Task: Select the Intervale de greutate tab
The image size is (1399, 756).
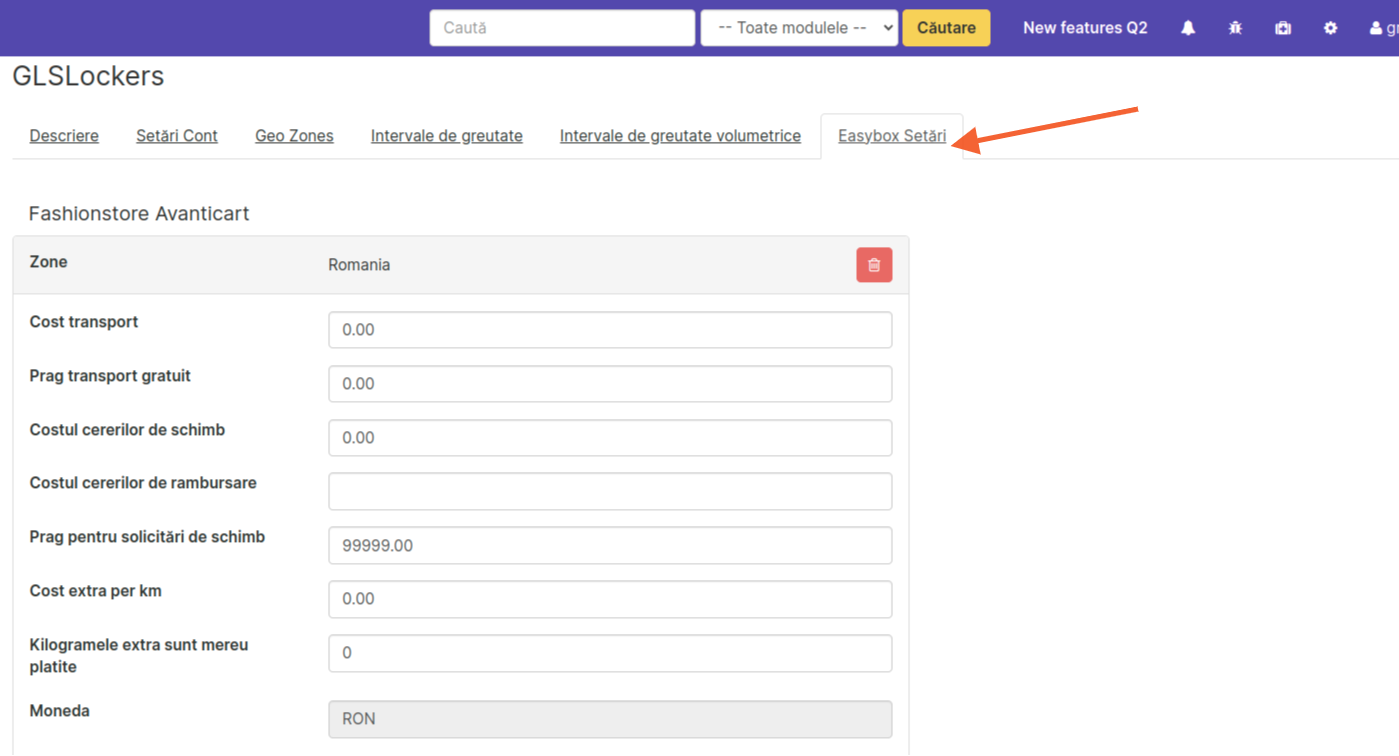Action: [447, 136]
